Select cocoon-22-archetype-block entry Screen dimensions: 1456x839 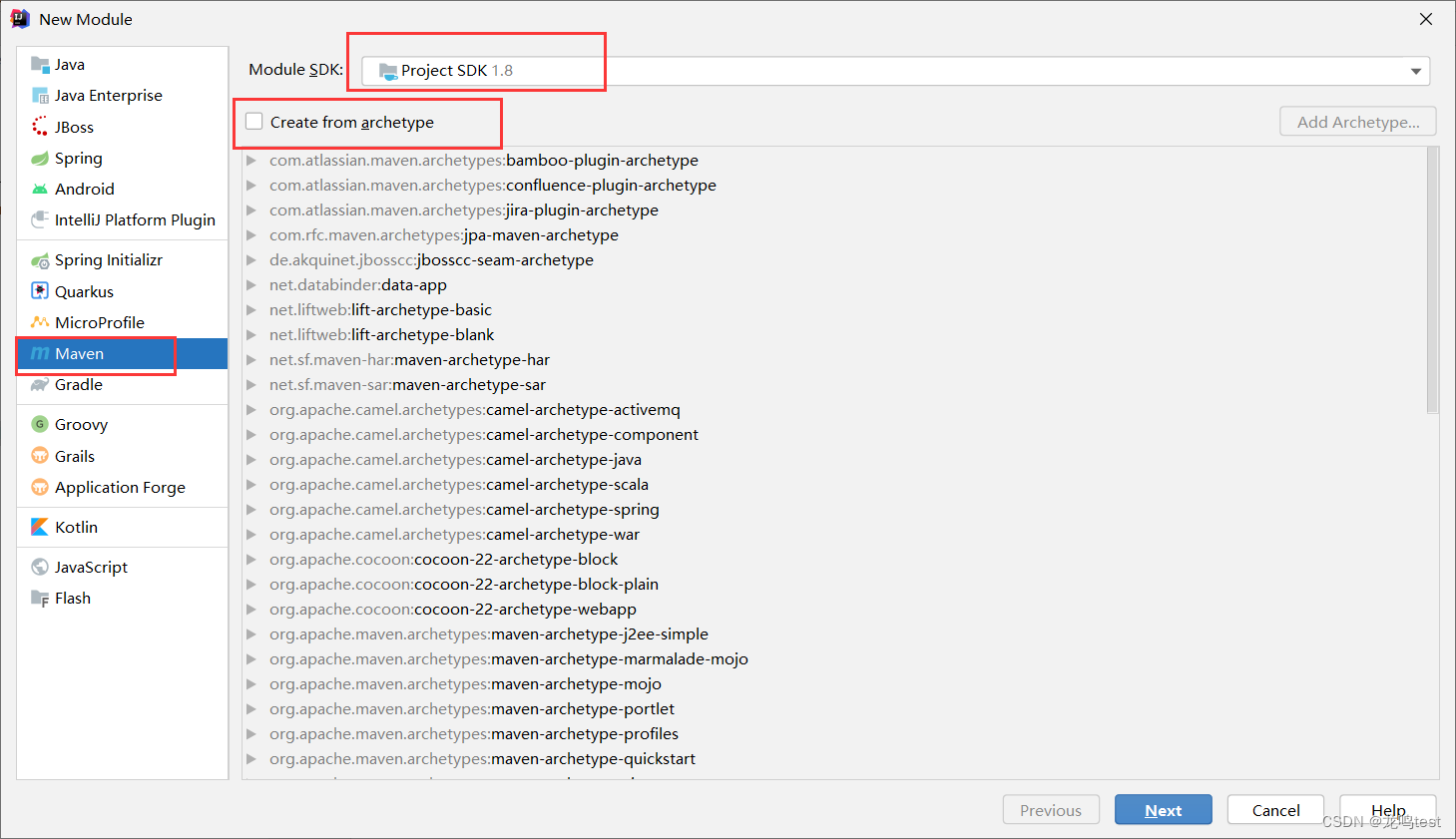point(443,560)
